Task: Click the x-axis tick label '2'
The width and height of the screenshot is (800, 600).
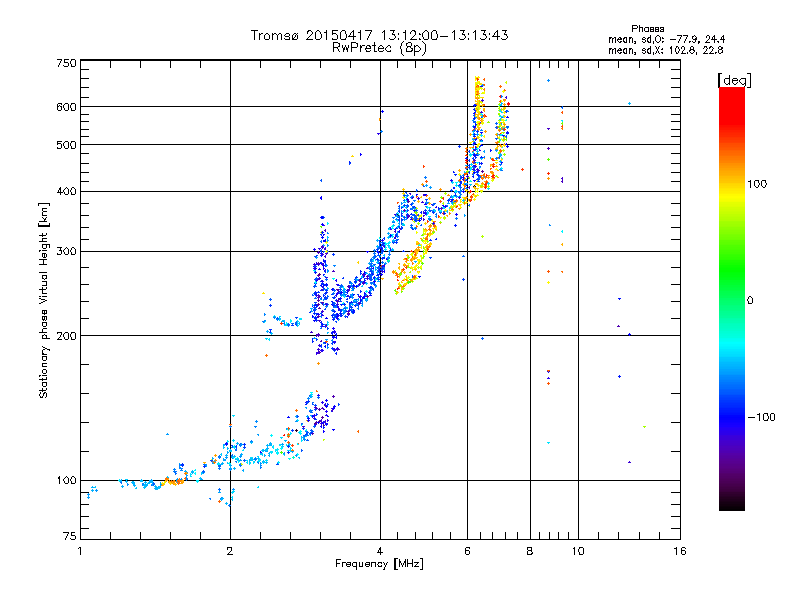Action: tap(230, 551)
